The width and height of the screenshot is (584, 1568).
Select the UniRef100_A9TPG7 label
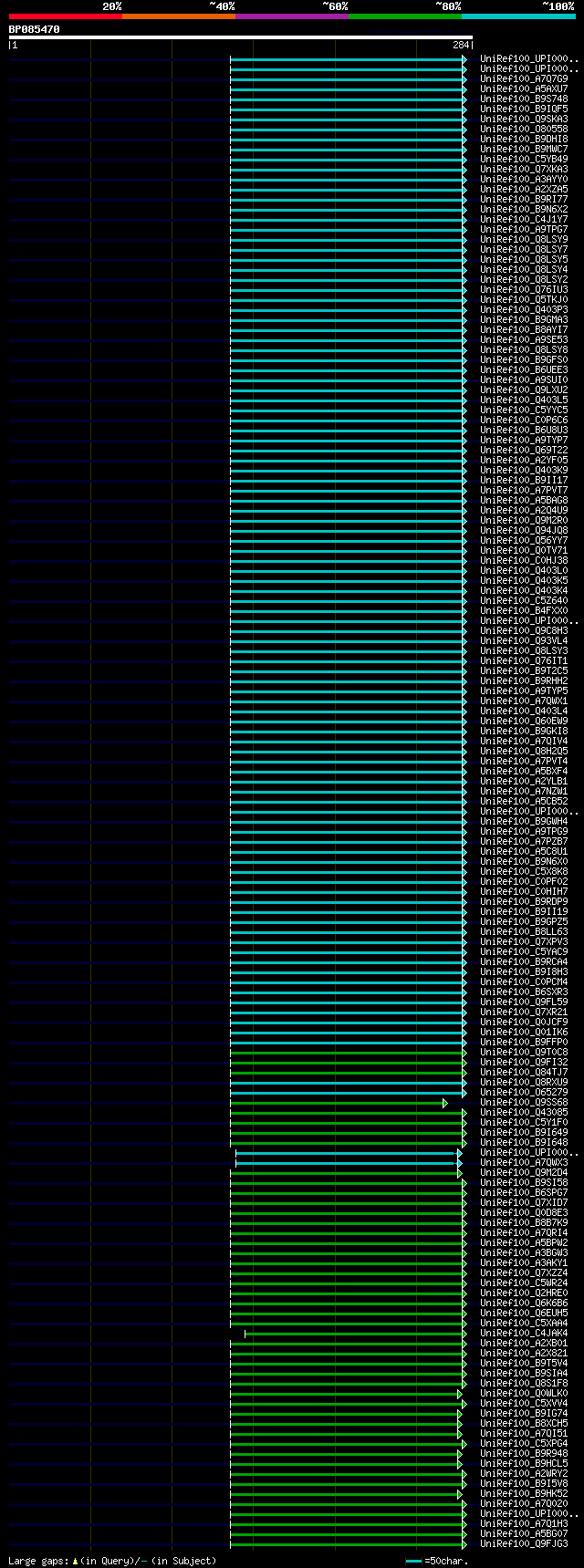pos(524,230)
